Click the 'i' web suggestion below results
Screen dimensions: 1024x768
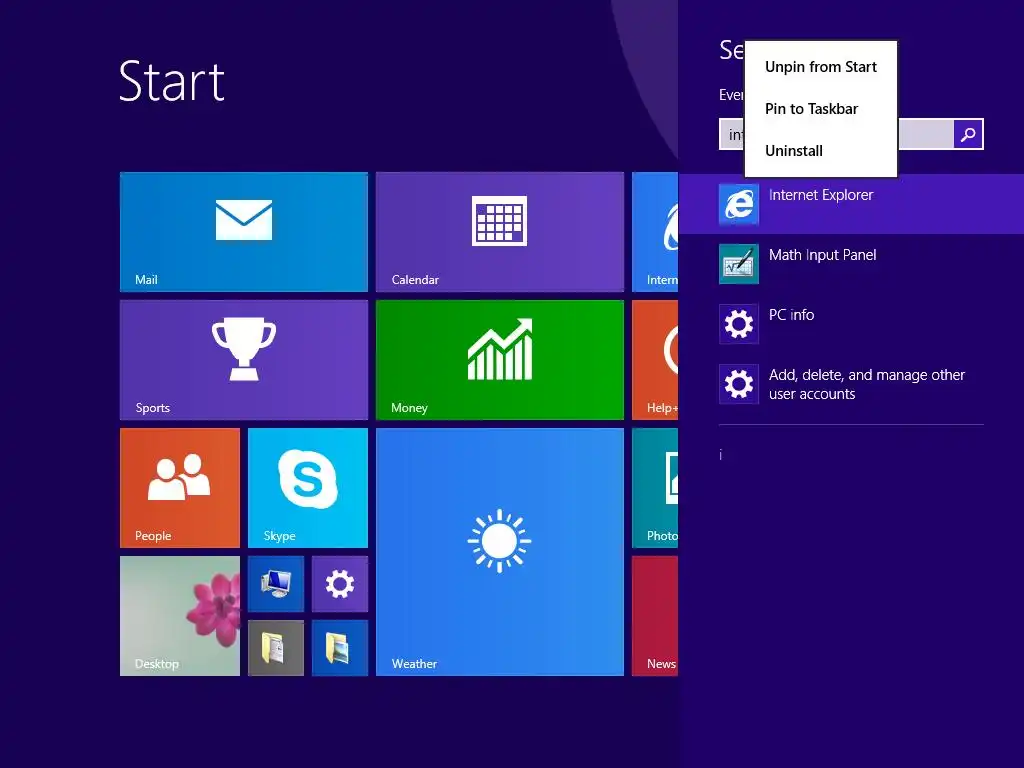point(721,455)
